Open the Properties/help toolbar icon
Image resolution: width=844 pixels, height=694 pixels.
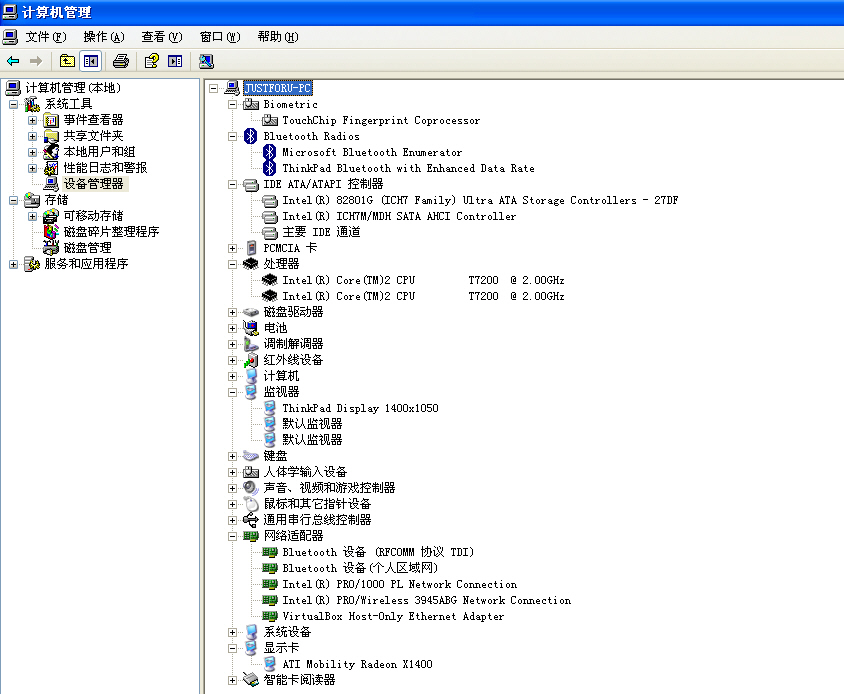click(152, 61)
